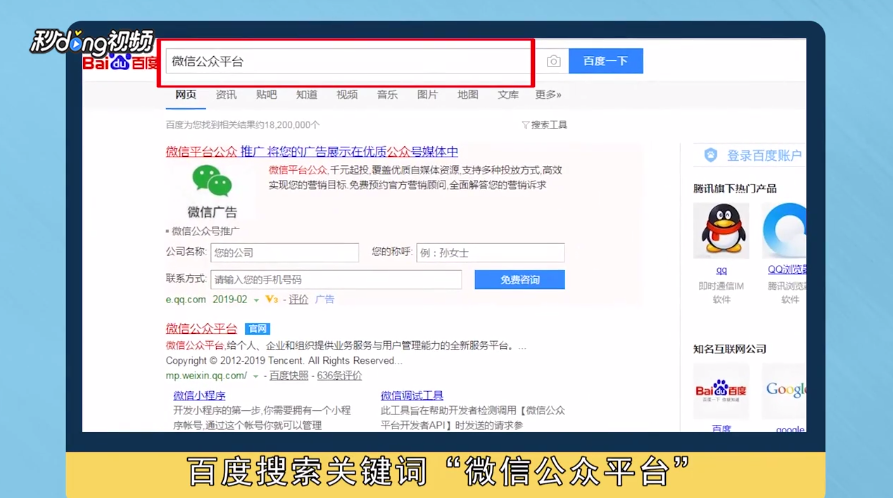
Task: Open the QQ browser icon
Action: (x=784, y=231)
